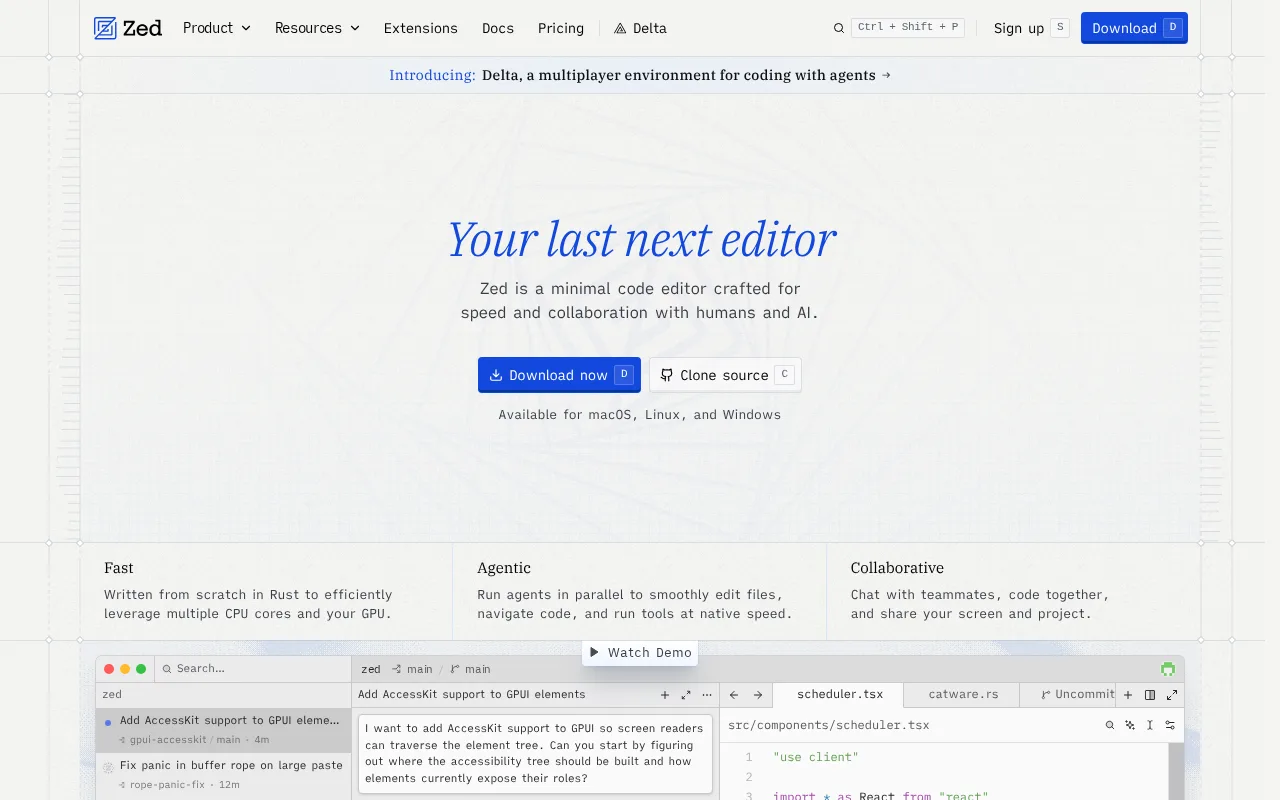Expand the Resources dropdown menu
Image resolution: width=1280 pixels, height=800 pixels.
pos(317,28)
